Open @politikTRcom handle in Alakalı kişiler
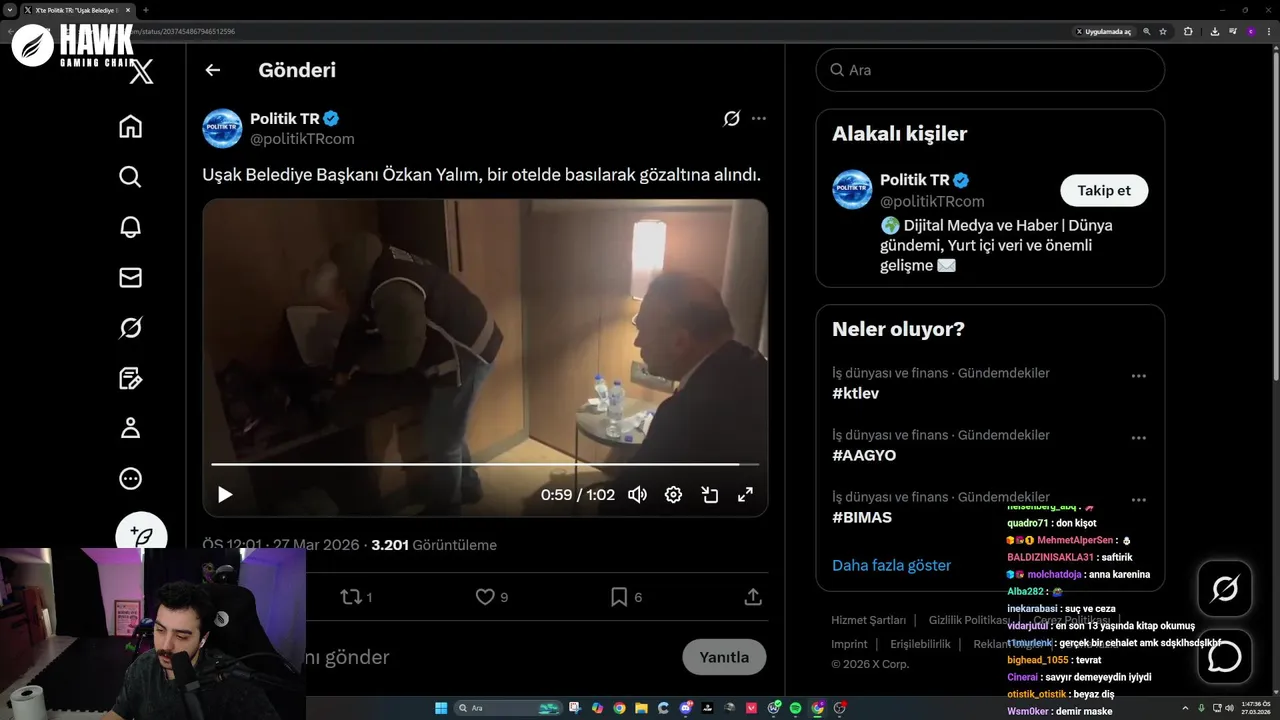The width and height of the screenshot is (1280, 720). tap(932, 201)
